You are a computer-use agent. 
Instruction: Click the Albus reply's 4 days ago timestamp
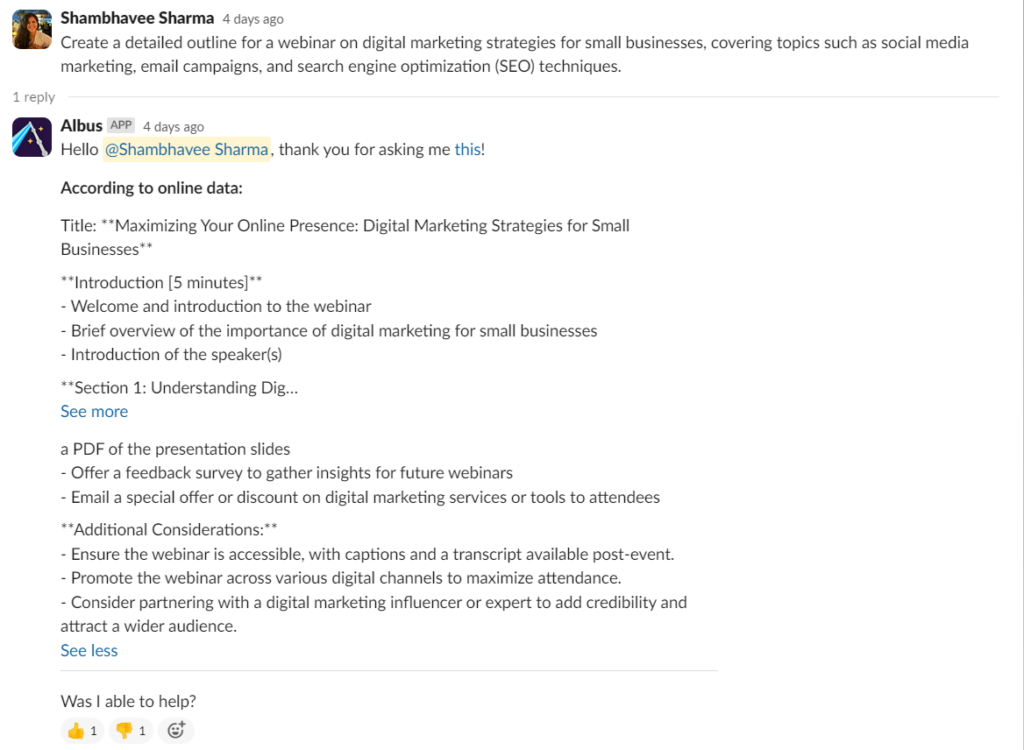point(173,127)
